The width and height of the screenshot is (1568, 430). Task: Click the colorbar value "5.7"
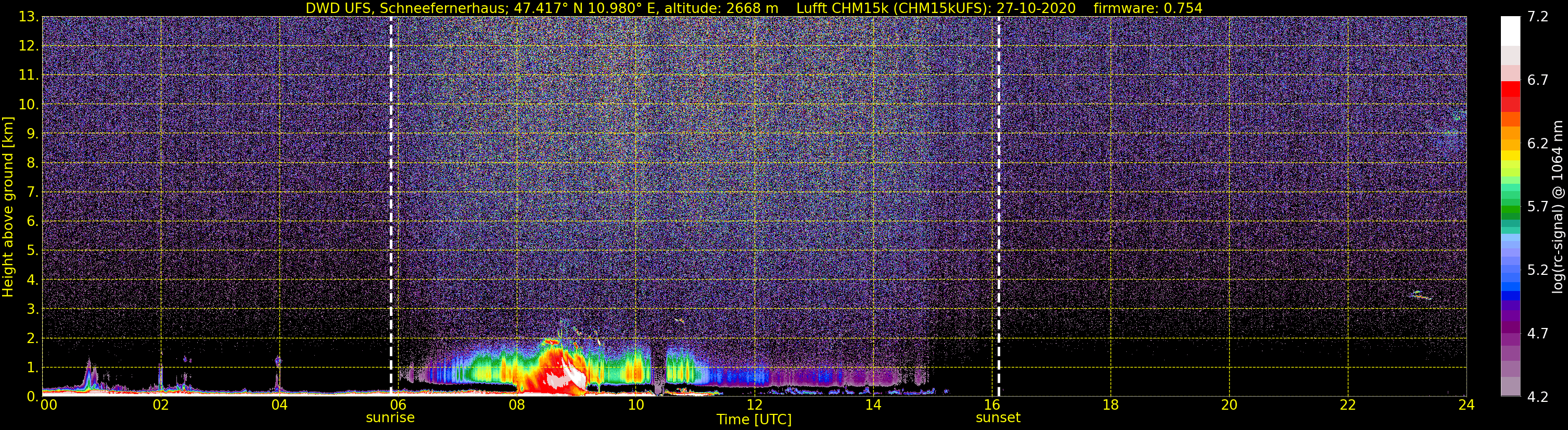[x=1538, y=207]
